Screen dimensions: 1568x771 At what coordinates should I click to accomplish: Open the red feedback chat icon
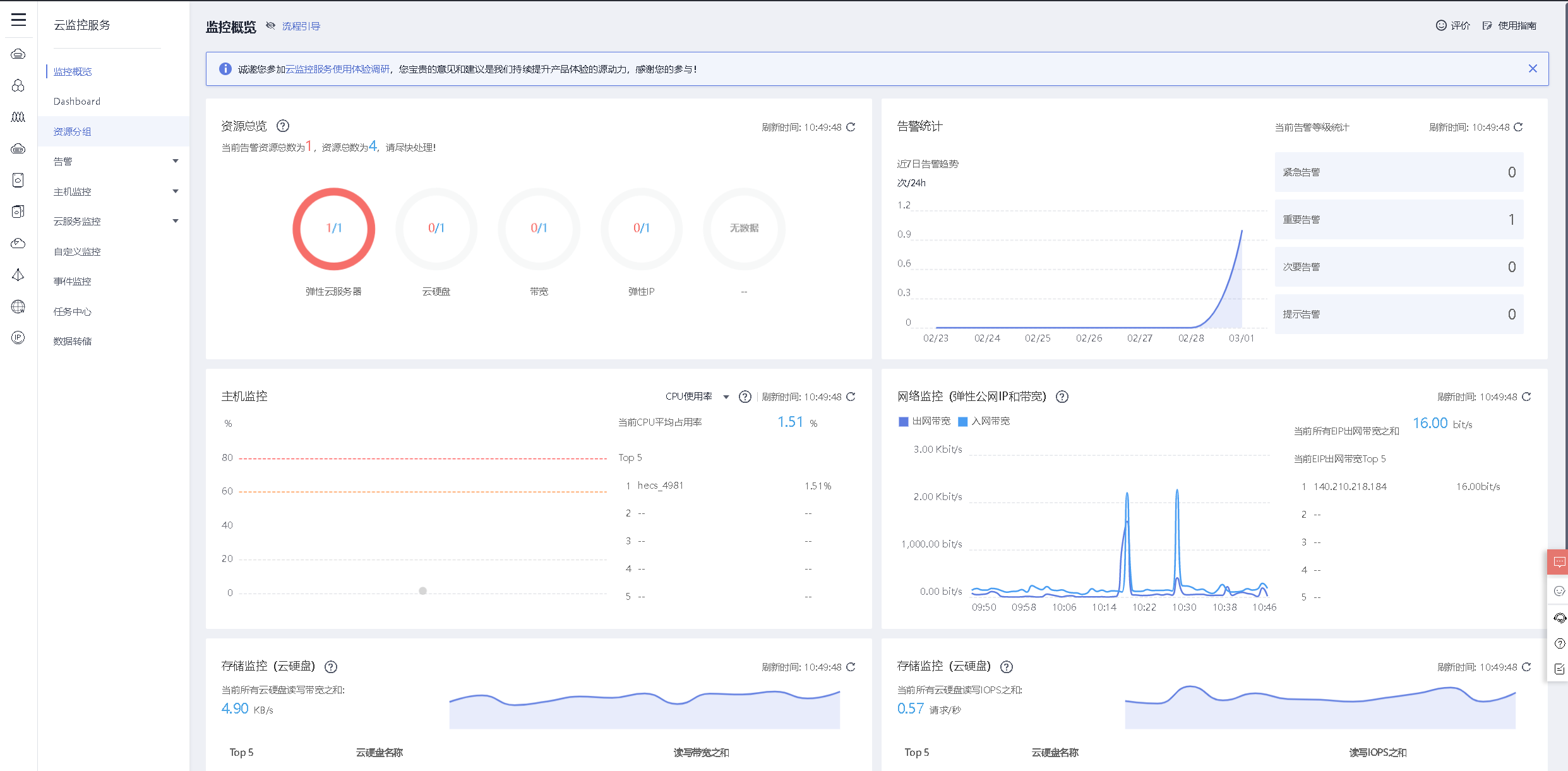pyautogui.click(x=1559, y=562)
